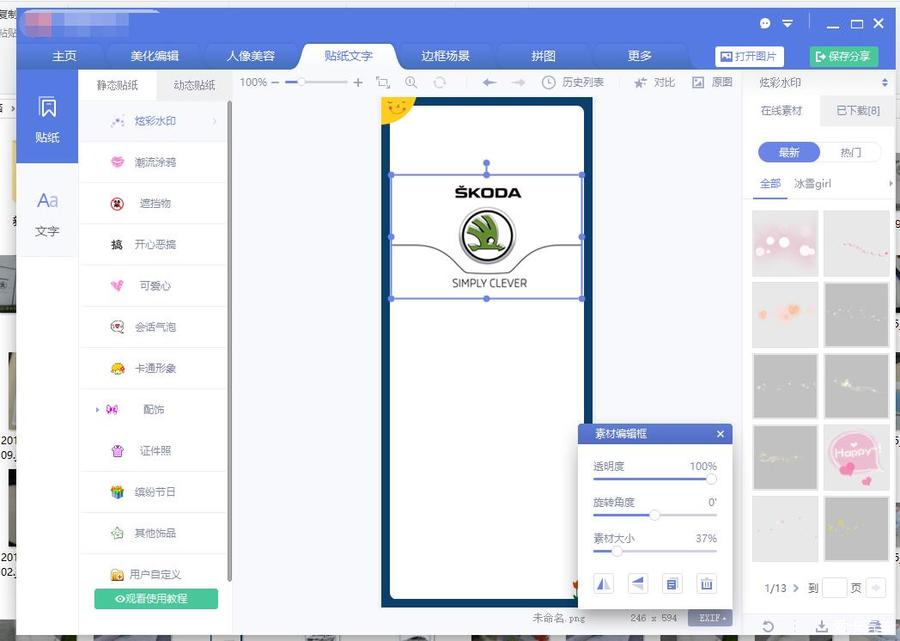900x641 pixels.
Task: Click the merge sticker icon in 素材编辑框
Action: click(672, 584)
